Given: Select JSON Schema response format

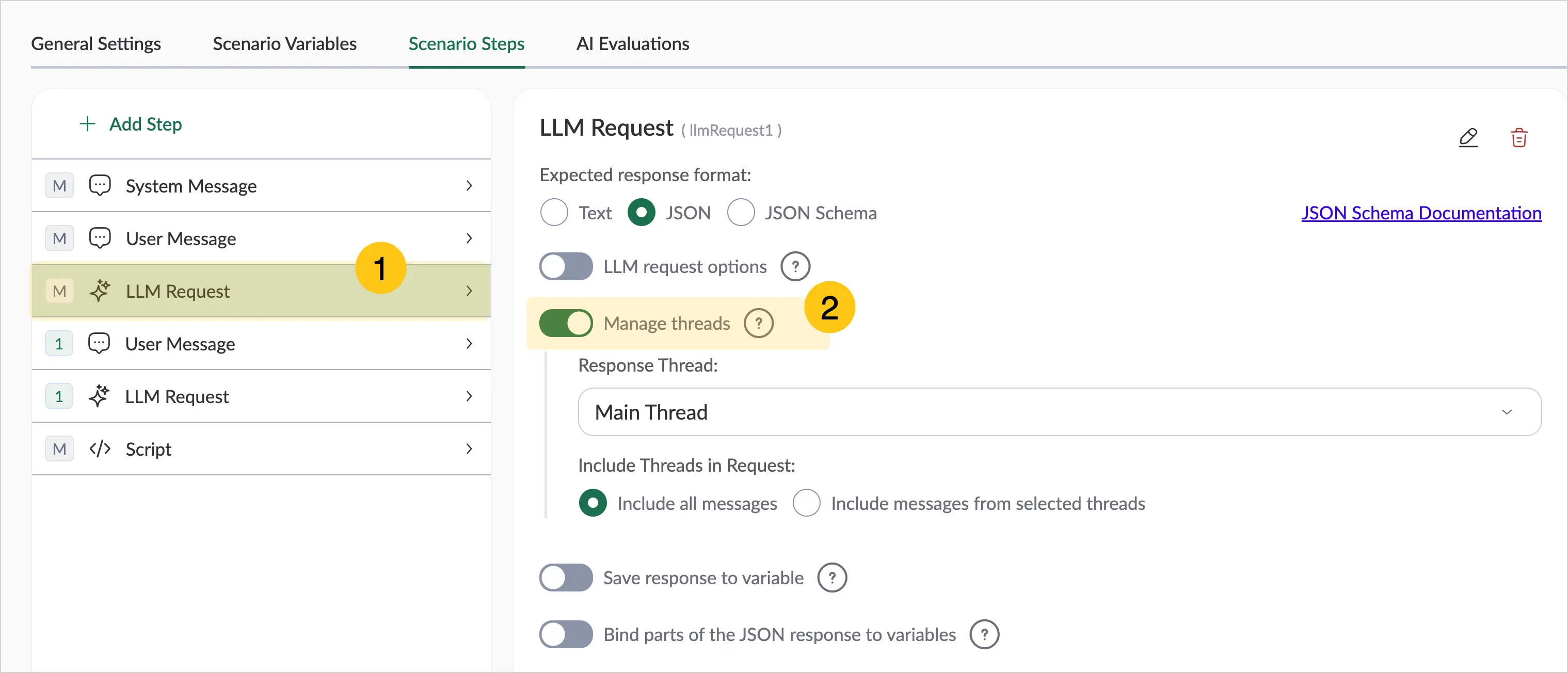Looking at the screenshot, I should (x=741, y=213).
